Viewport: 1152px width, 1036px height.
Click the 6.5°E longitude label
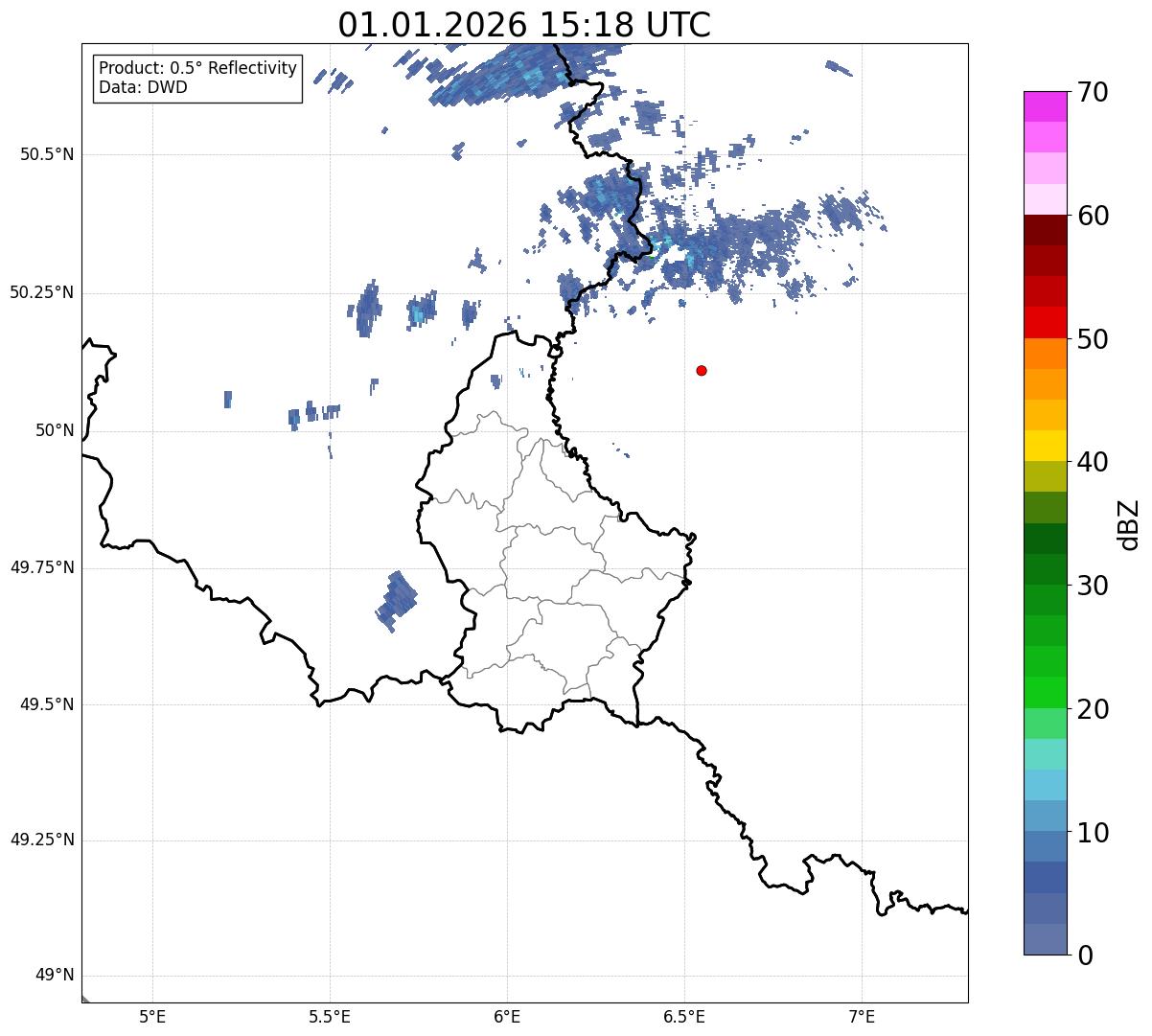[684, 1016]
